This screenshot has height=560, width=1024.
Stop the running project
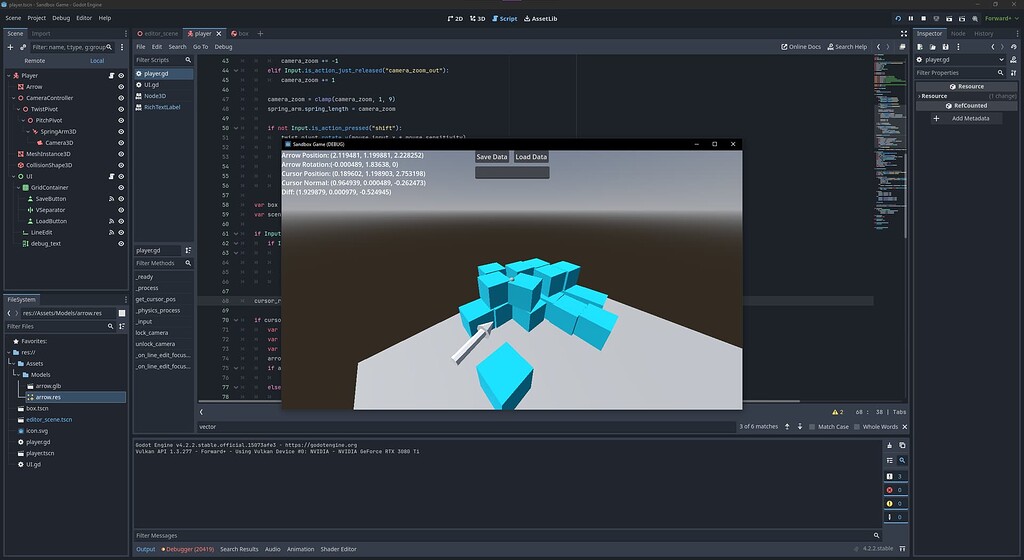point(923,18)
